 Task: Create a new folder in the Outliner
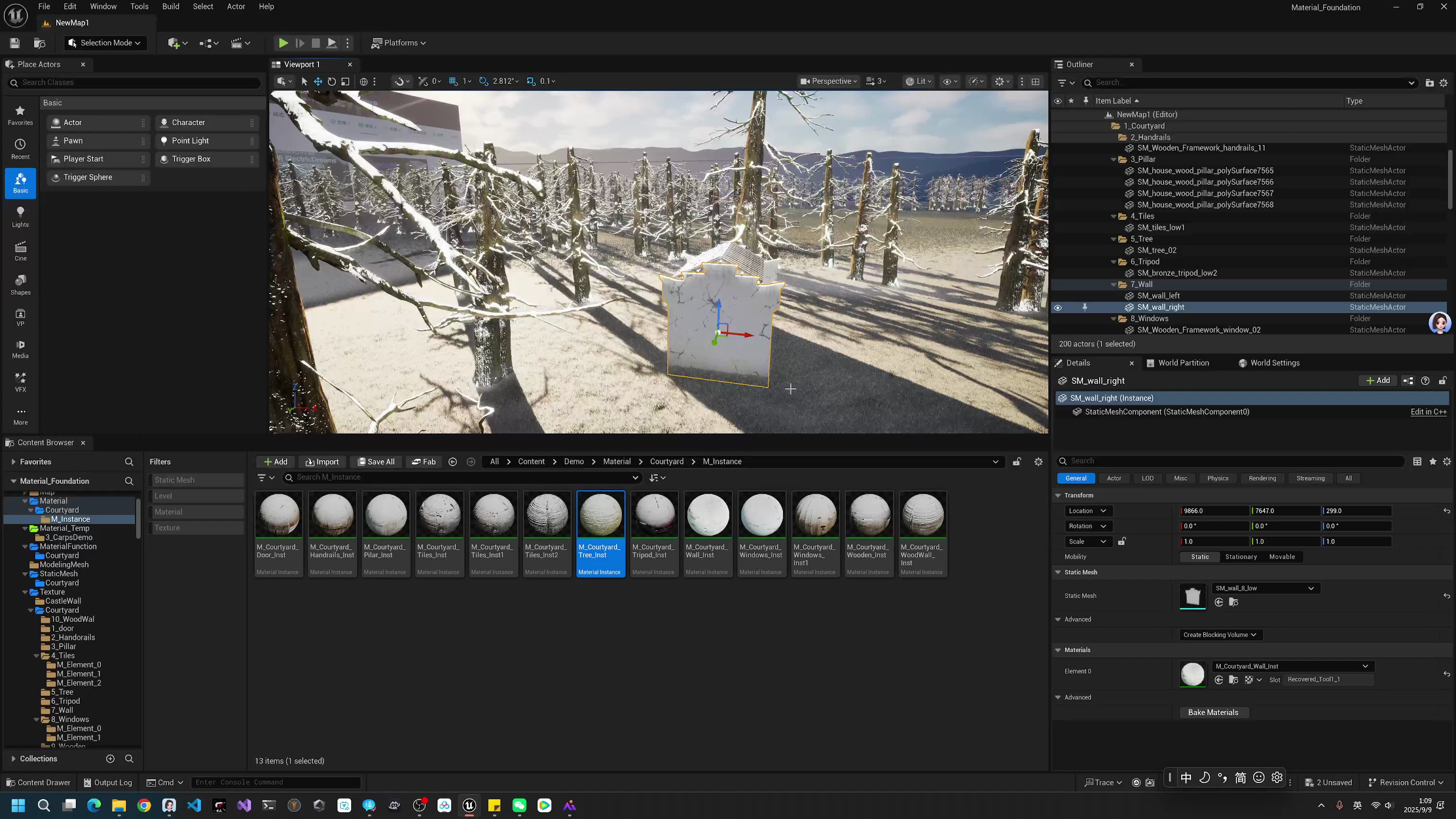[x=1429, y=82]
